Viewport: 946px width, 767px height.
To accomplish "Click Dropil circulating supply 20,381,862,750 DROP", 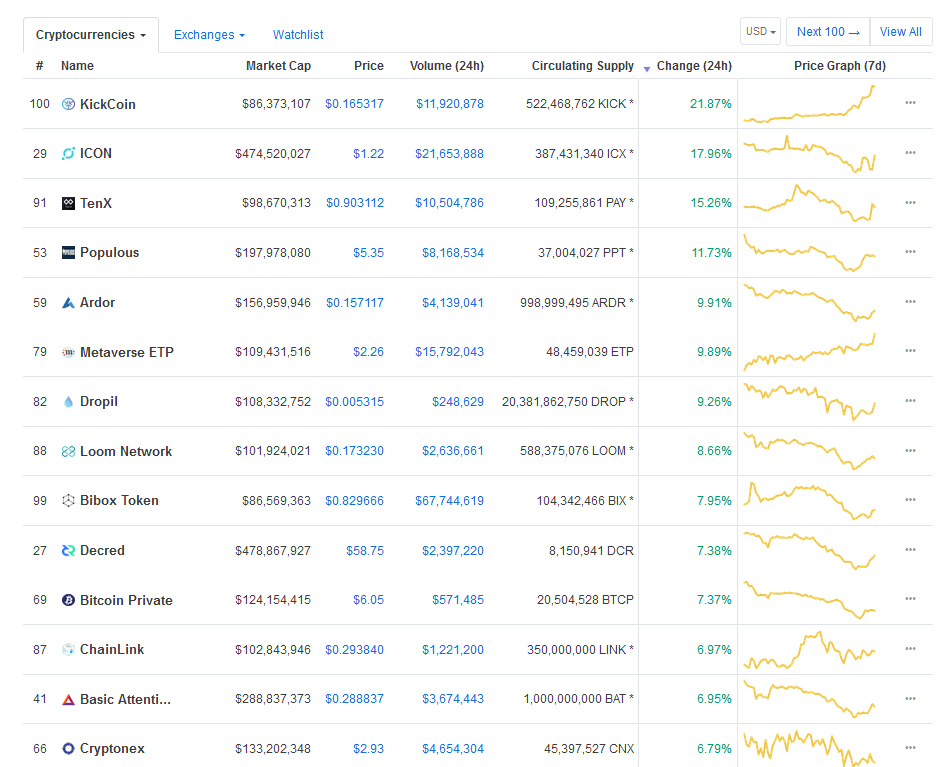I will (x=568, y=401).
